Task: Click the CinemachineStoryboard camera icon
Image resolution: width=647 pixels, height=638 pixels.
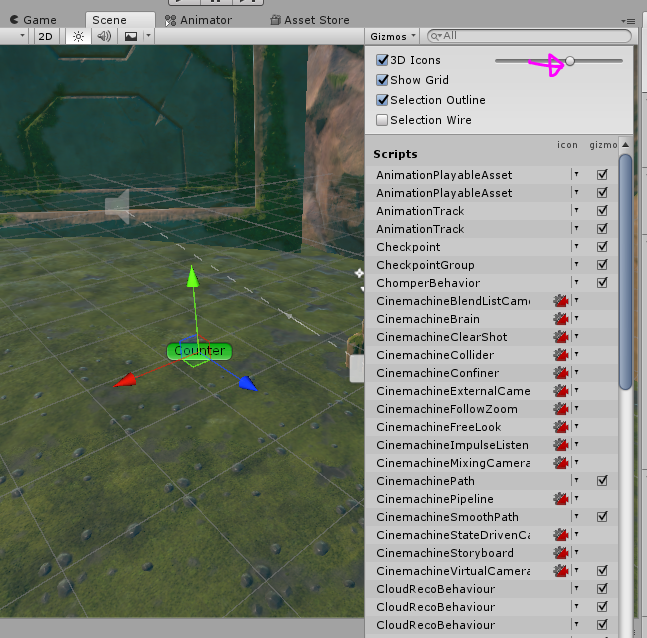Action: [561, 553]
